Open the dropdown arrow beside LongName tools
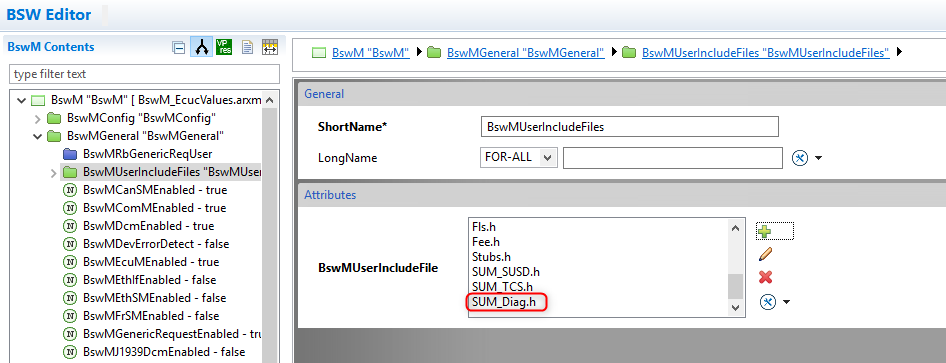This screenshot has height=363, width=946. 818,159
